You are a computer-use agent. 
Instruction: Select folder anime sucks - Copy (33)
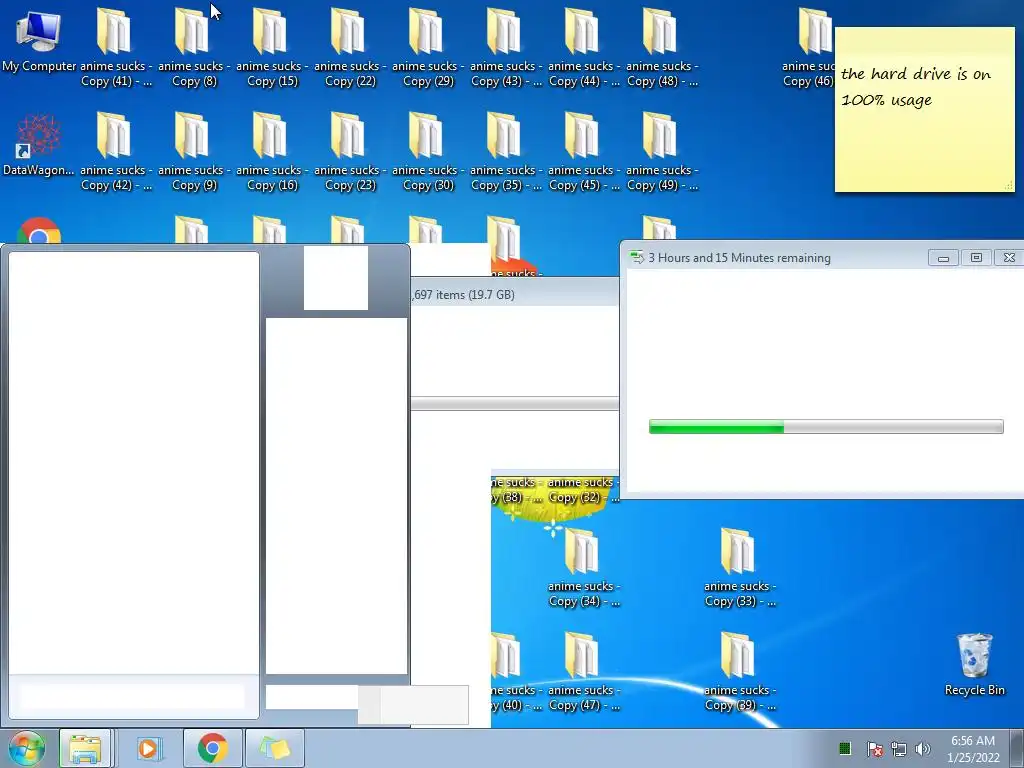coord(740,568)
